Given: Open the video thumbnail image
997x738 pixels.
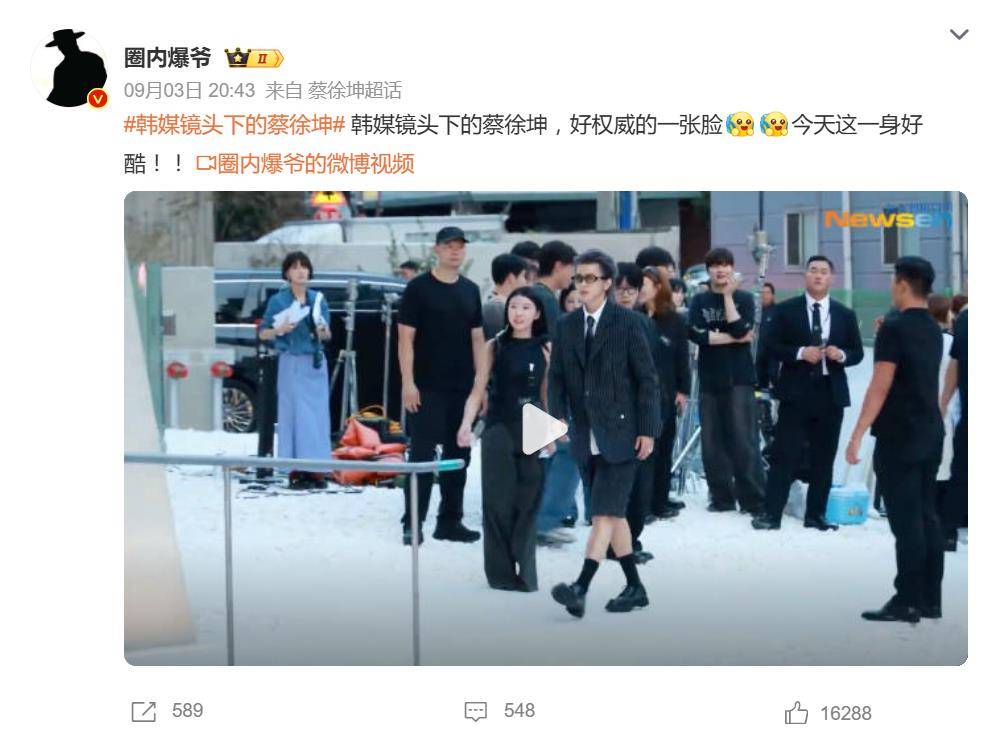Looking at the screenshot, I should 546,428.
